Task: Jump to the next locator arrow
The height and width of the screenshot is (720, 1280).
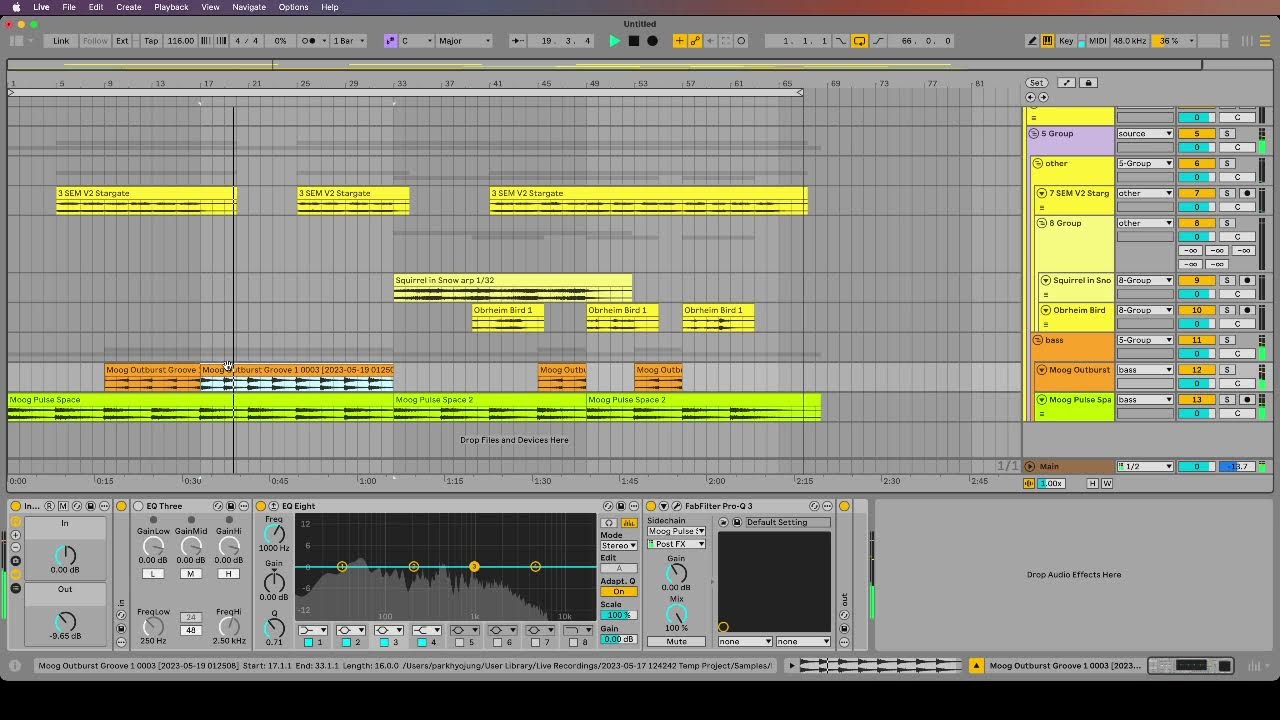Action: tap(1043, 97)
